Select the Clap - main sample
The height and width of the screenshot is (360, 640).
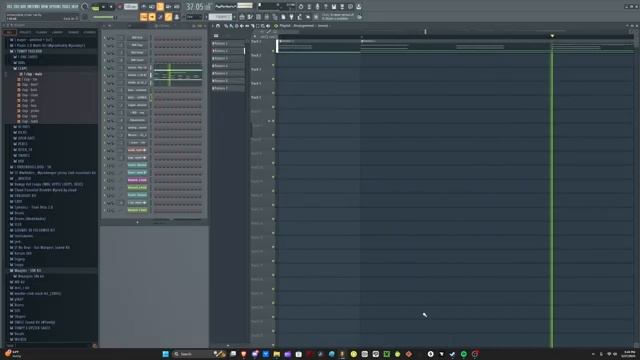pyautogui.click(x=33, y=74)
